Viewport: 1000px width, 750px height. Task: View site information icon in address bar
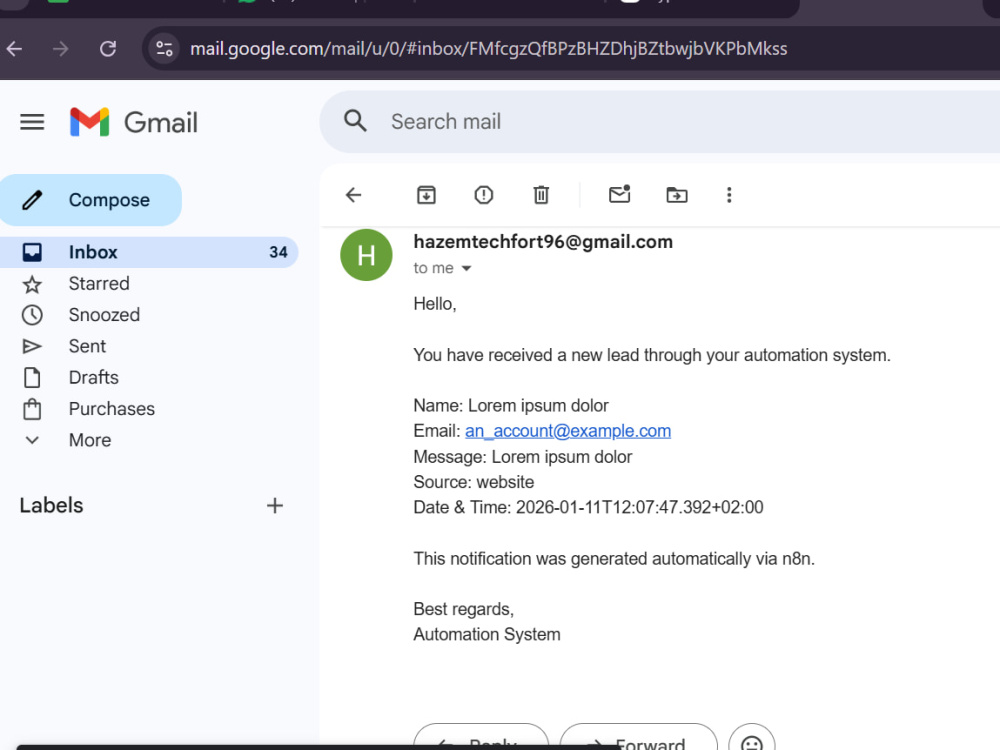point(164,48)
